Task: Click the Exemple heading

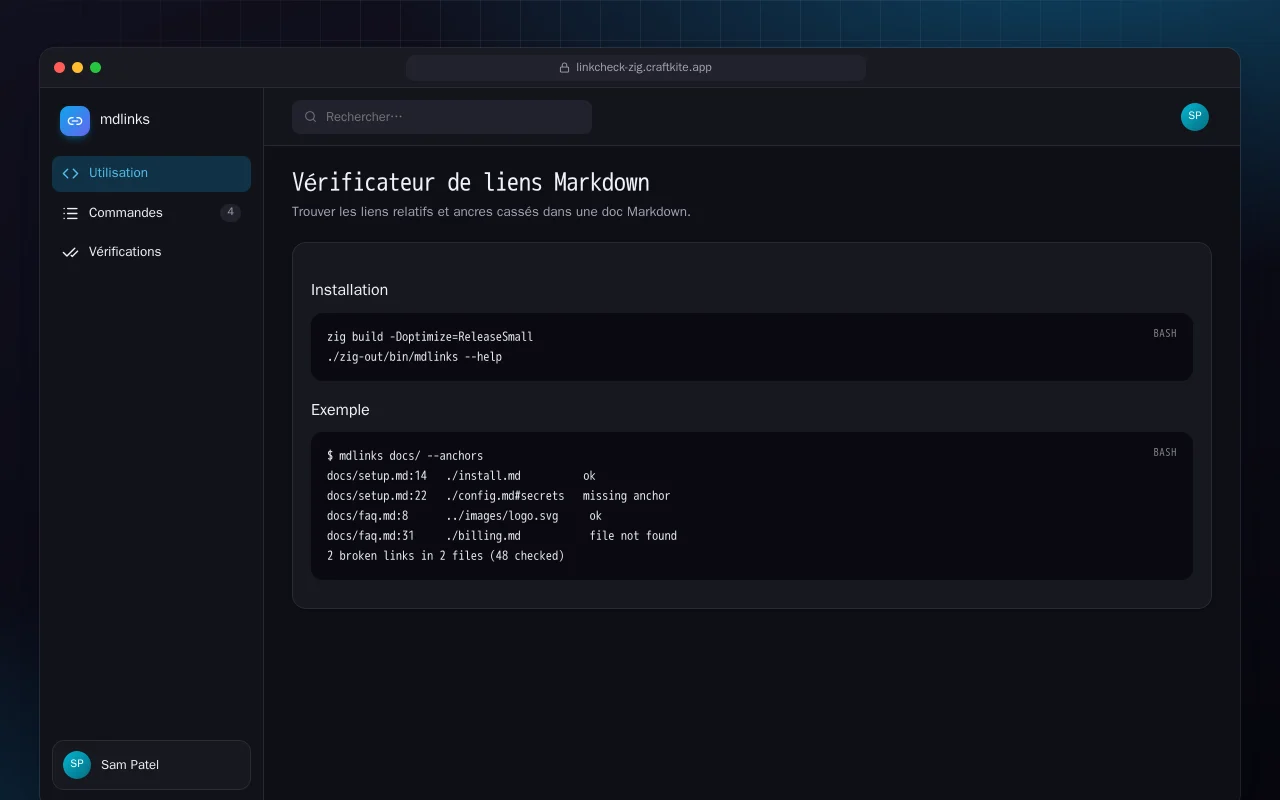Action: tap(340, 410)
